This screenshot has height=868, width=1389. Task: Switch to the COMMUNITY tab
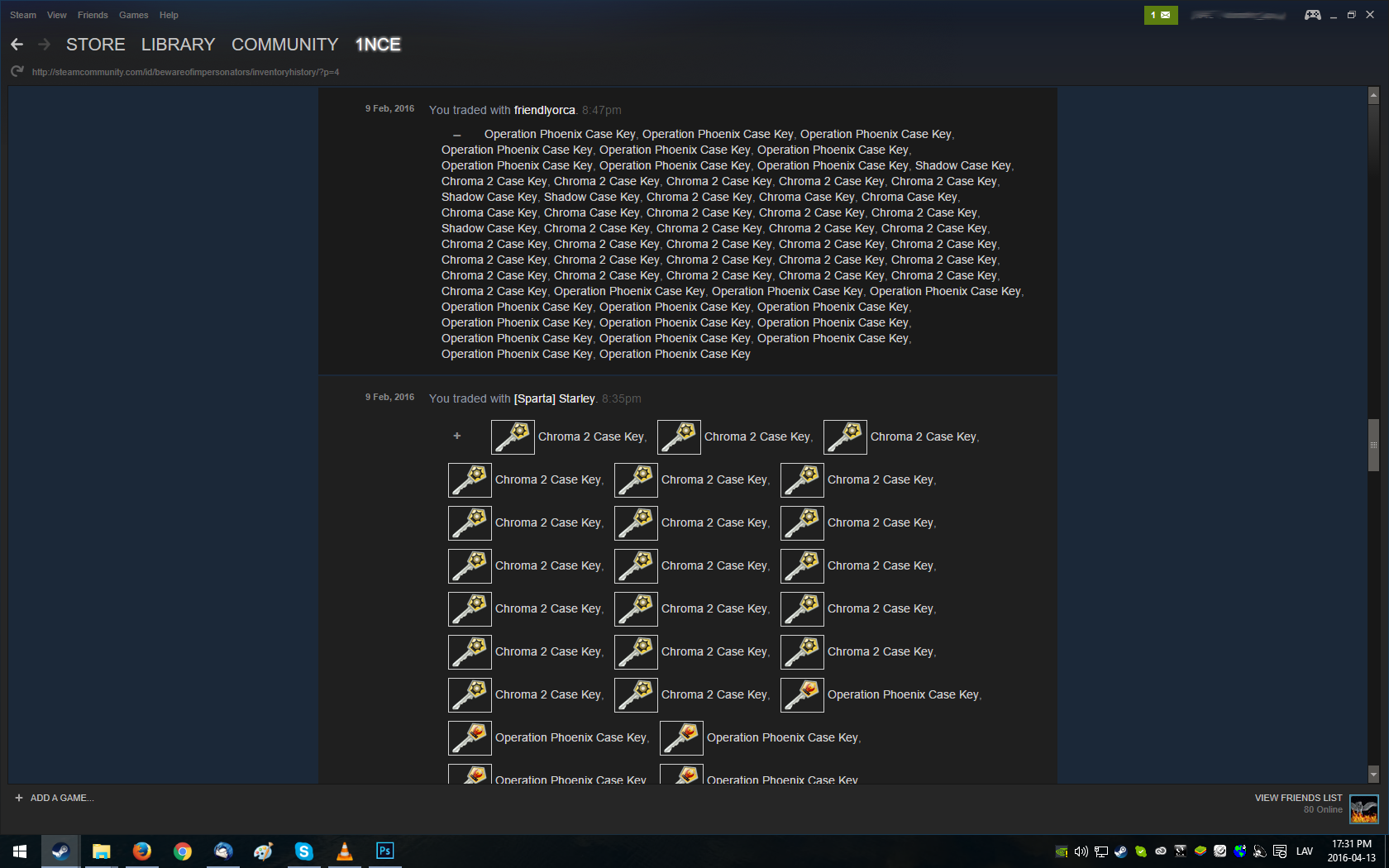(x=284, y=45)
